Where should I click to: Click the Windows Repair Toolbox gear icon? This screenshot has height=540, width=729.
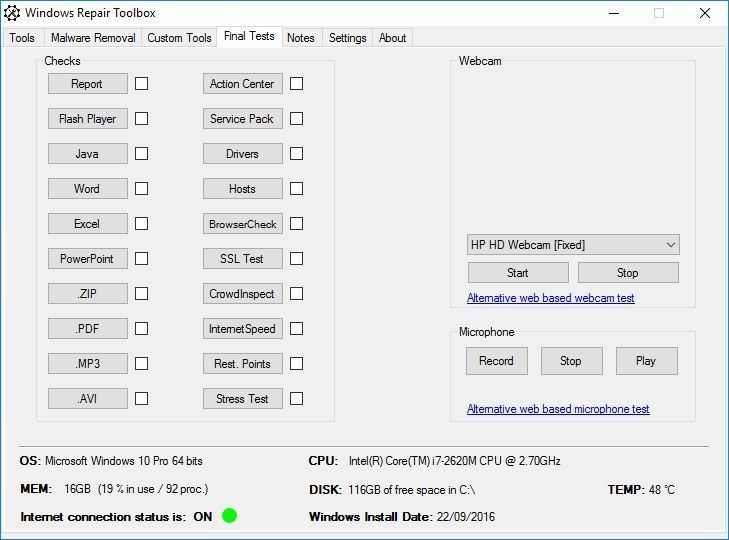point(12,13)
